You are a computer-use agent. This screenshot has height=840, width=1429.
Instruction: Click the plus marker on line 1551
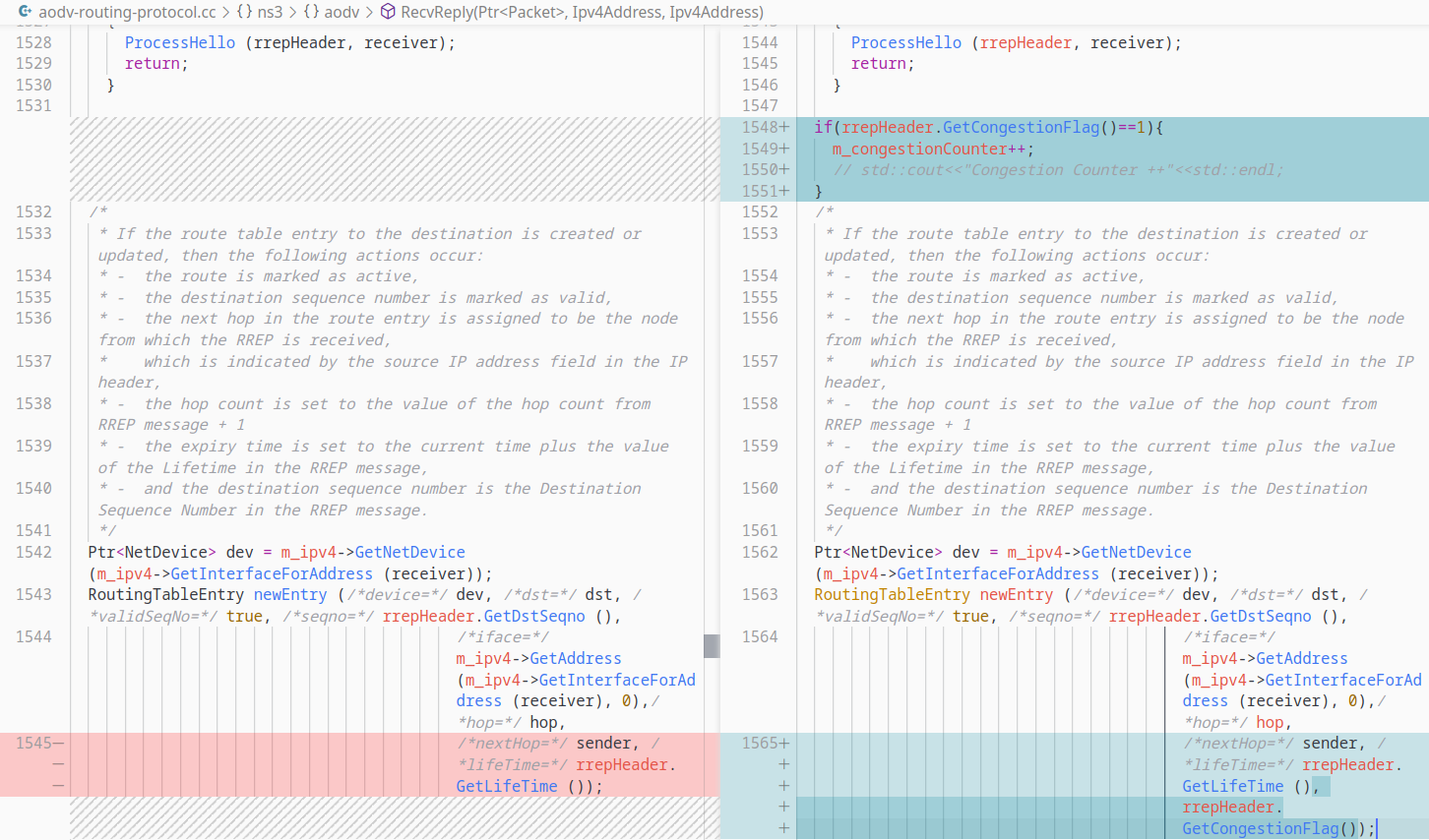point(784,192)
